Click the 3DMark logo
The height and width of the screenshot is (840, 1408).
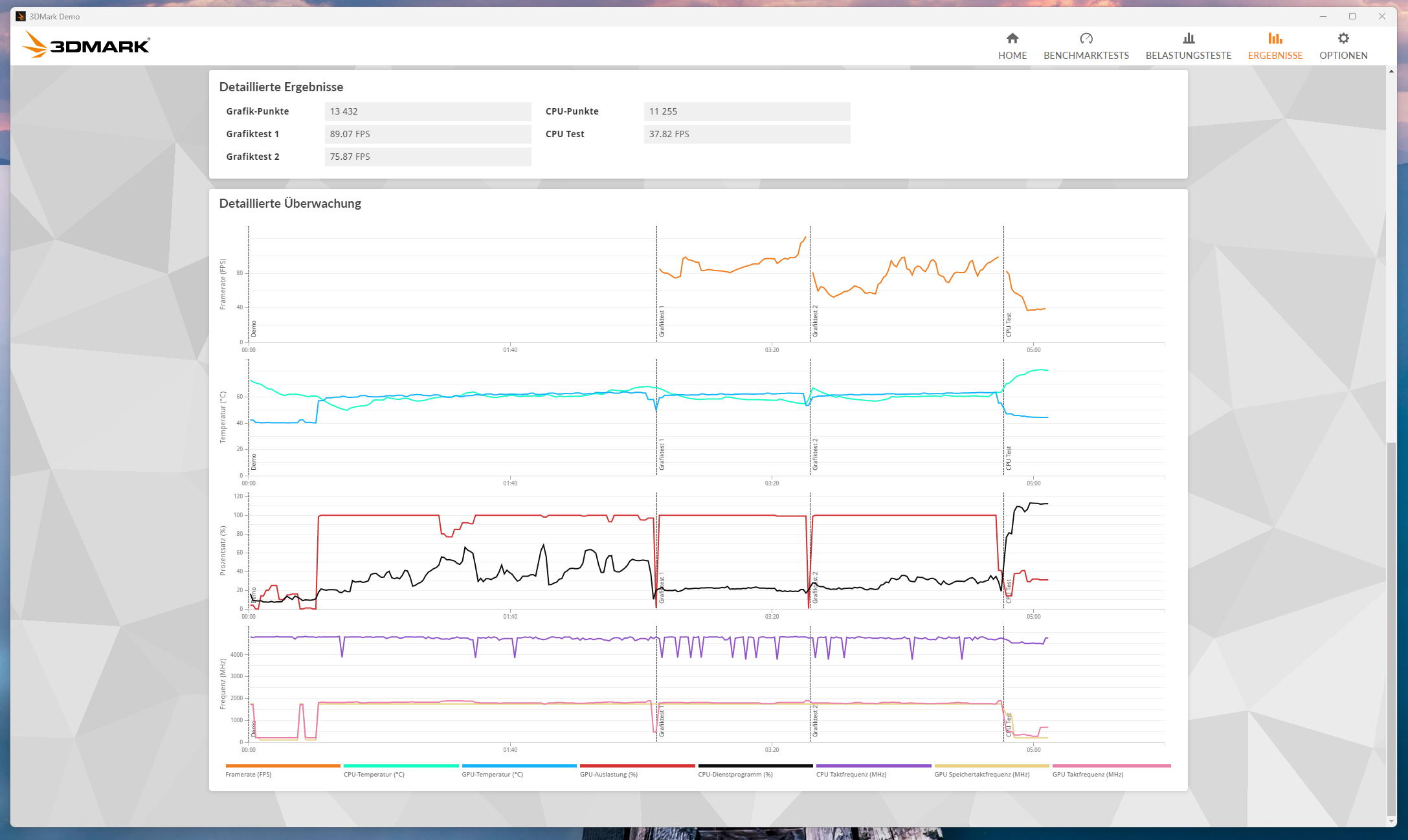point(86,45)
